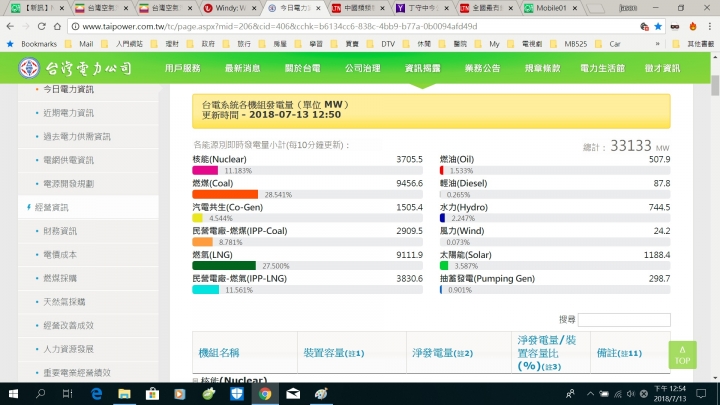Image resolution: width=720 pixels, height=405 pixels.
Task: Open the 用戶服務 navigation menu
Action: [x=183, y=68]
